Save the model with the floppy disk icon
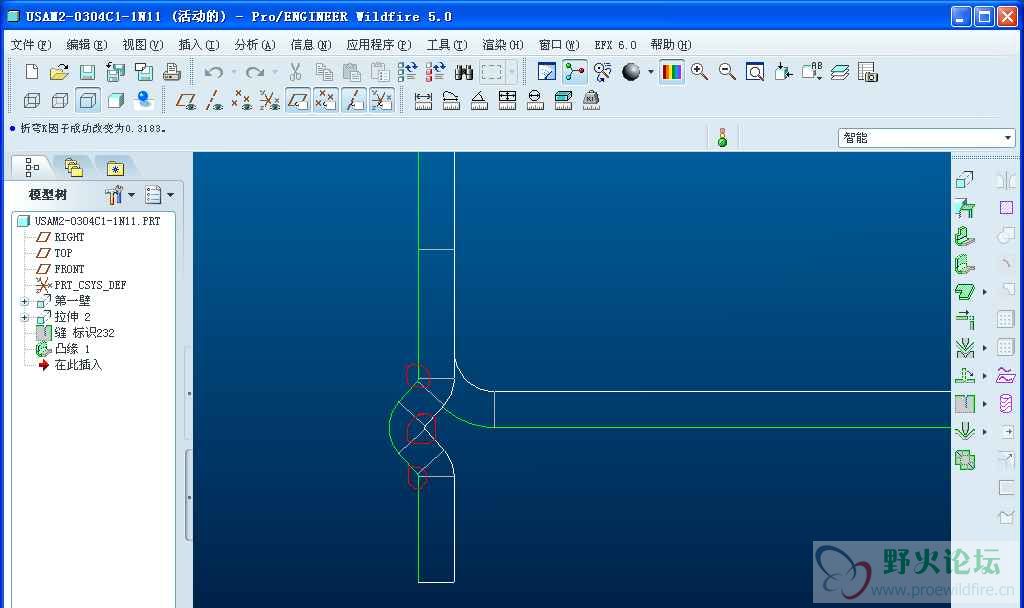The width and height of the screenshot is (1024, 608). [x=87, y=71]
